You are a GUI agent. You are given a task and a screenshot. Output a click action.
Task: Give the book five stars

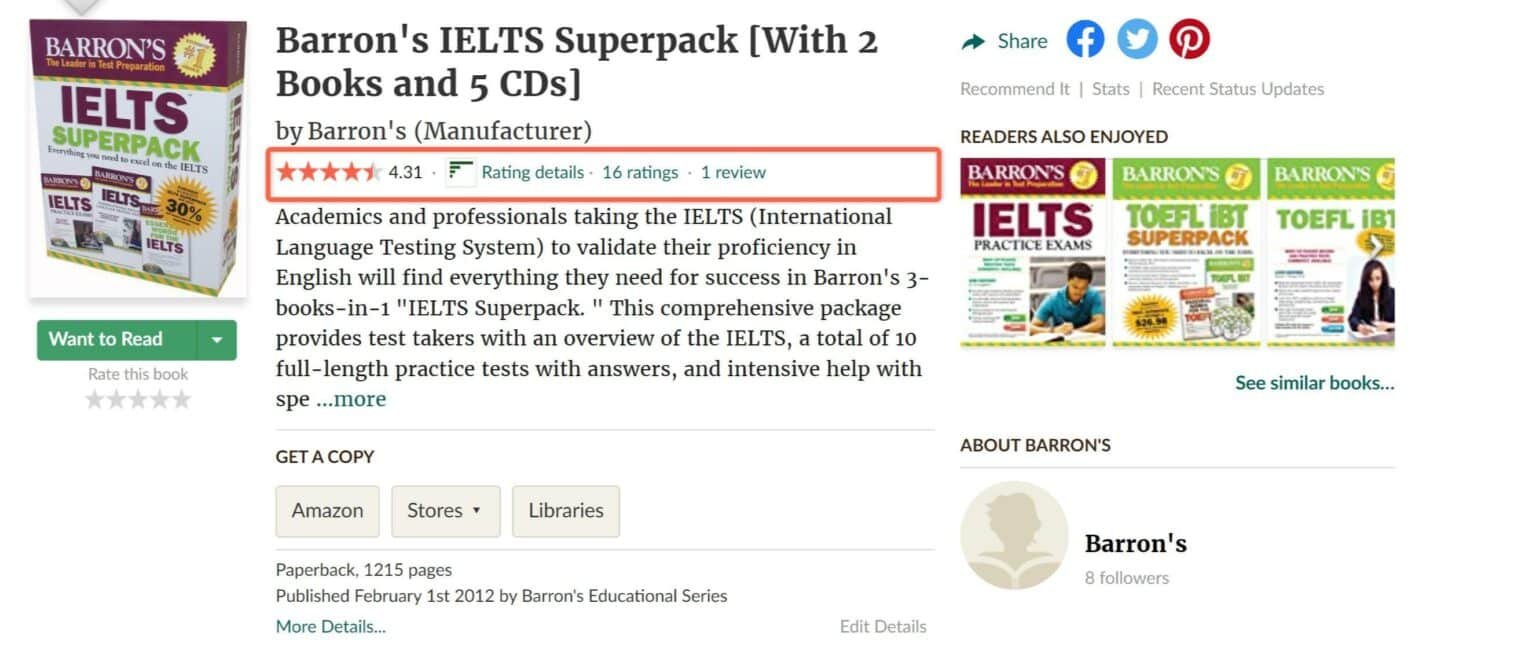[183, 398]
